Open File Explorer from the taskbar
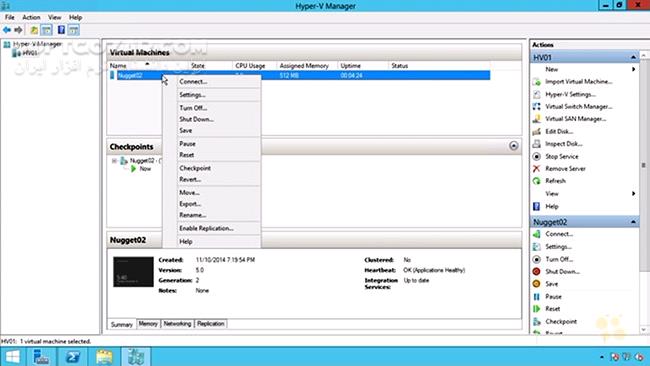The image size is (650, 366). (x=104, y=356)
